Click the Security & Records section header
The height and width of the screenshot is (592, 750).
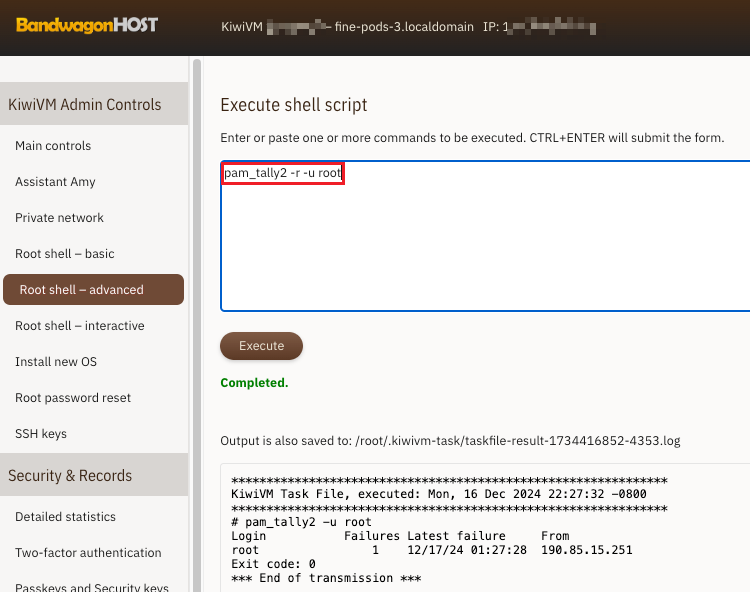click(70, 475)
